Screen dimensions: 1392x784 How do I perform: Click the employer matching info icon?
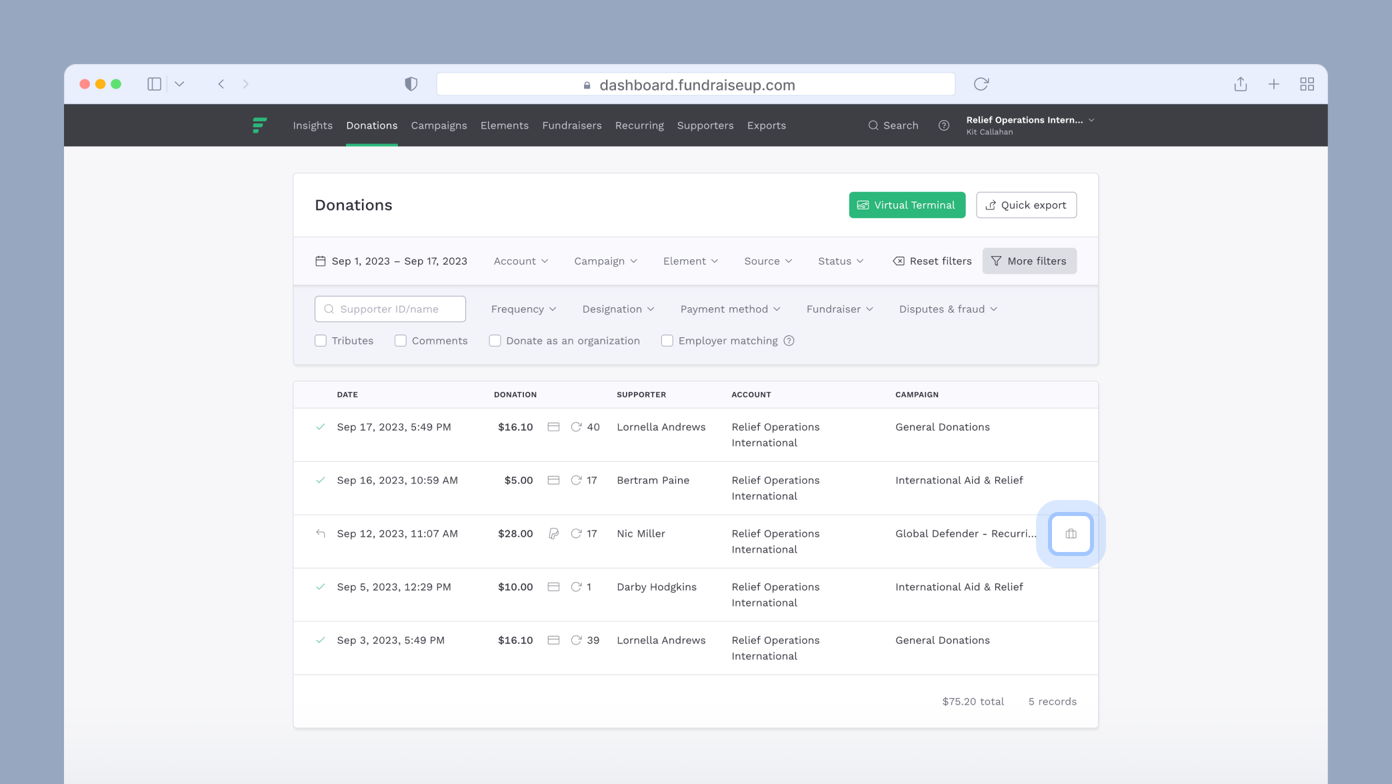click(789, 341)
